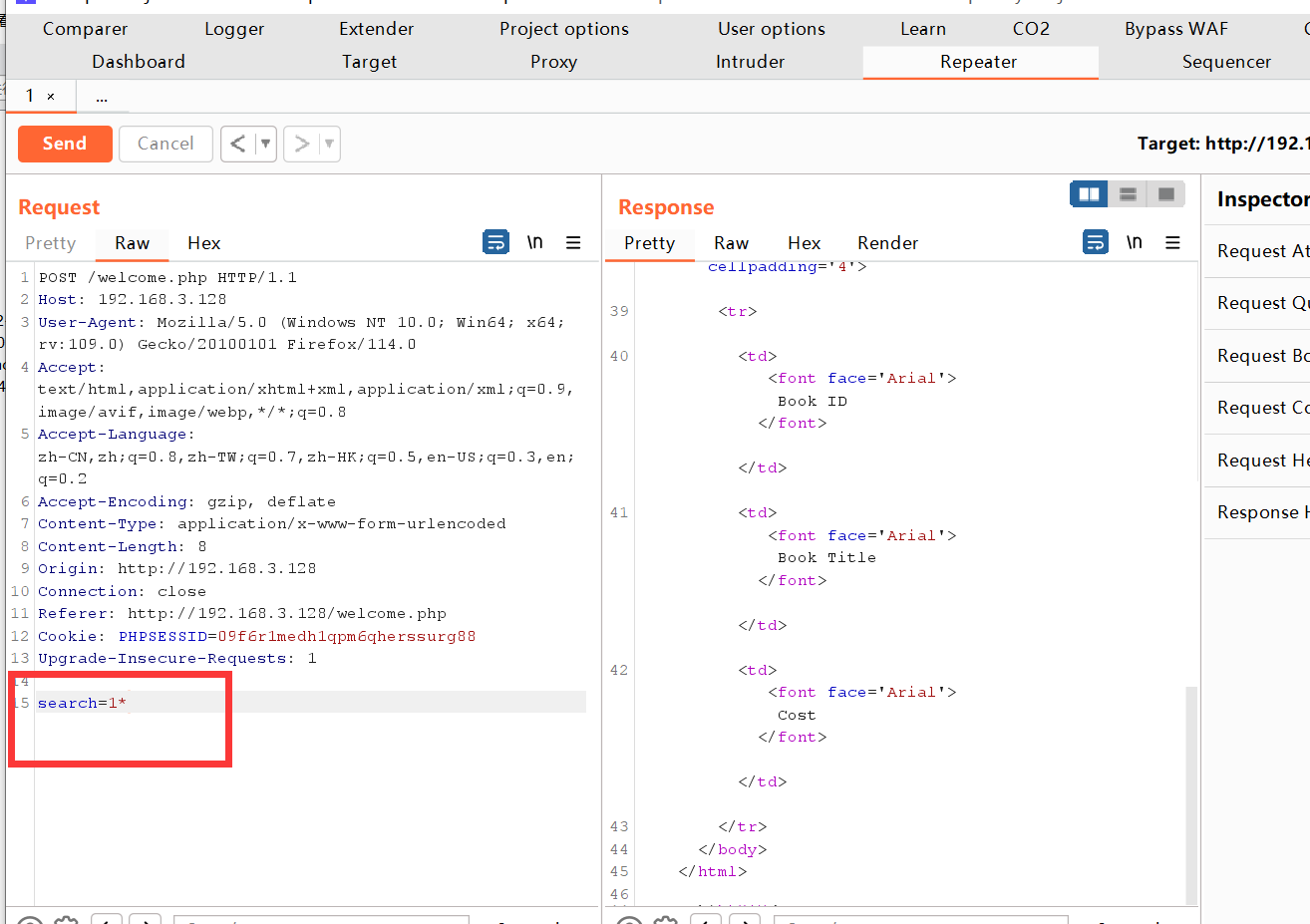Click Book ID text in response
This screenshot has width=1310, height=924.
pyautogui.click(x=813, y=401)
